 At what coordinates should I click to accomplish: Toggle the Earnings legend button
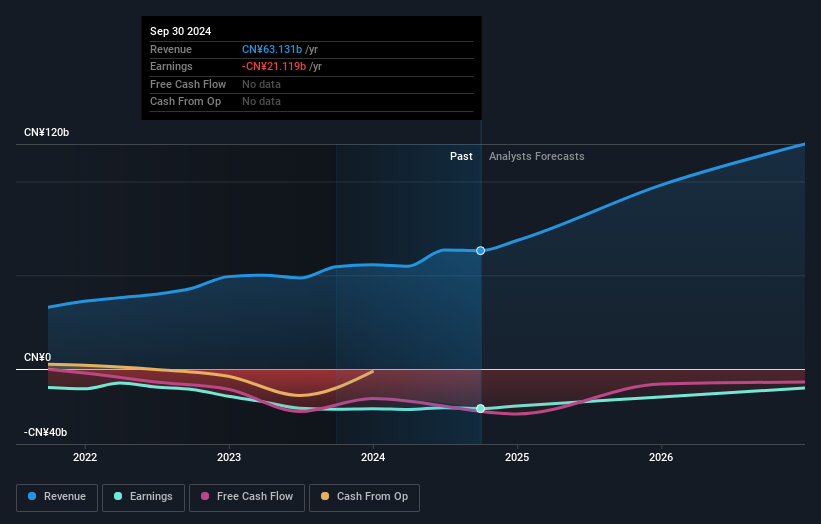pos(143,497)
